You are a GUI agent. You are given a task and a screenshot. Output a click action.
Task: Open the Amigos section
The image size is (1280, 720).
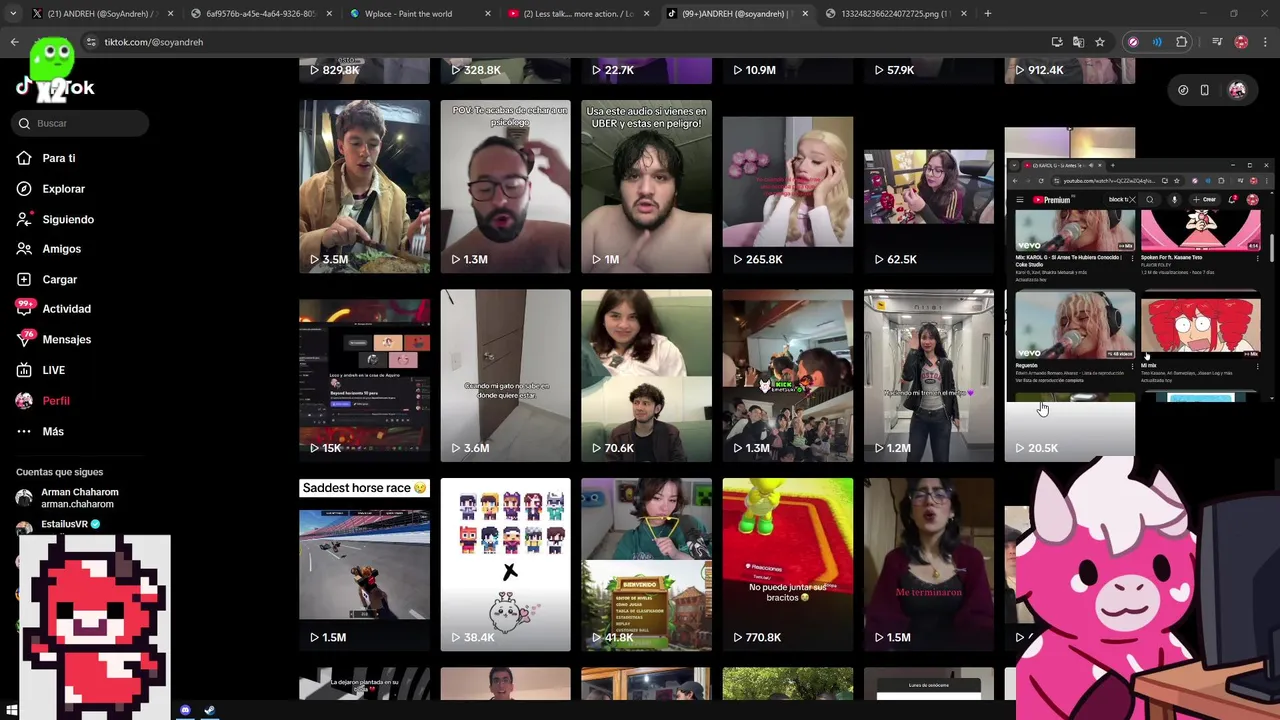coord(61,249)
